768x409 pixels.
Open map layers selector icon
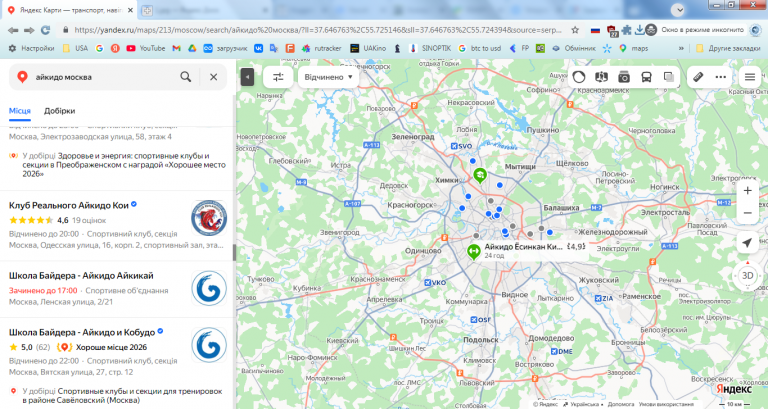coord(669,77)
